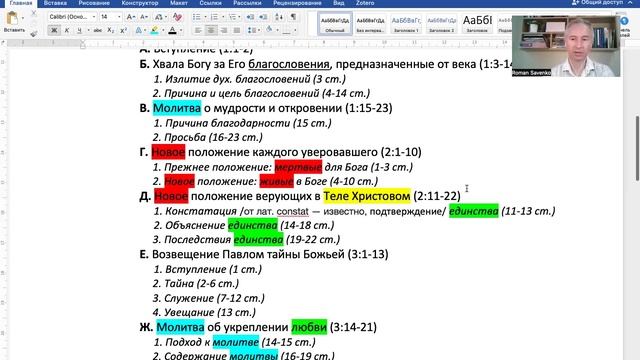
Task: Open the Рассылки ribbon tab
Action: coord(247,3)
